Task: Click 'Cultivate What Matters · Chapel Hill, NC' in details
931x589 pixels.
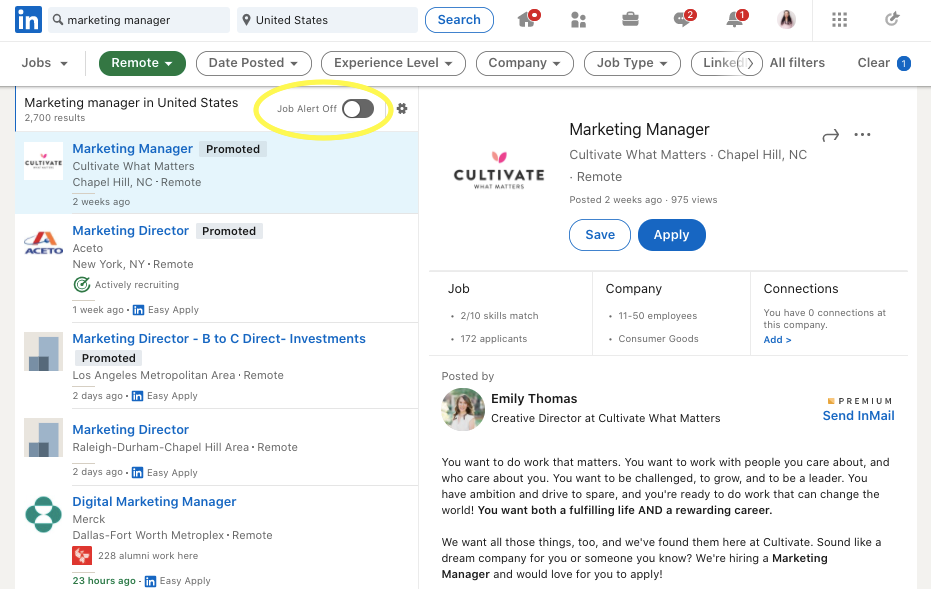Action: click(x=688, y=154)
